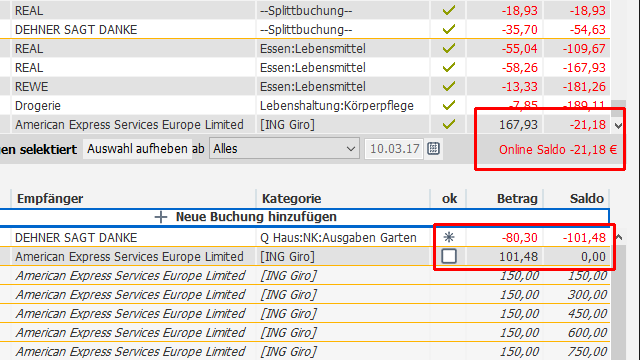Image resolution: width=640 pixels, height=360 pixels.
Task: Toggle checkmark on DEHNER SAGT DANKE Splittbuchung row
Action: [449, 29]
